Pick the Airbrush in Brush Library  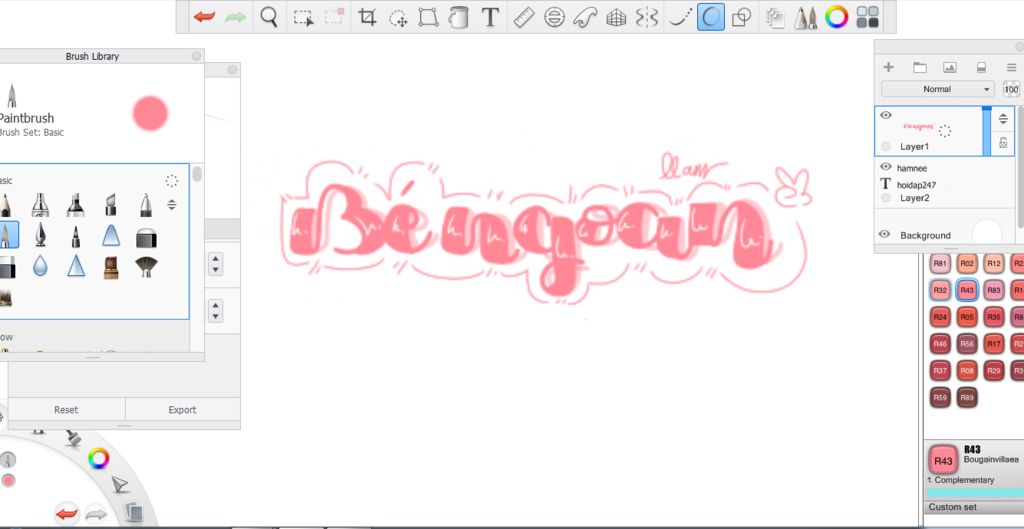click(40, 205)
